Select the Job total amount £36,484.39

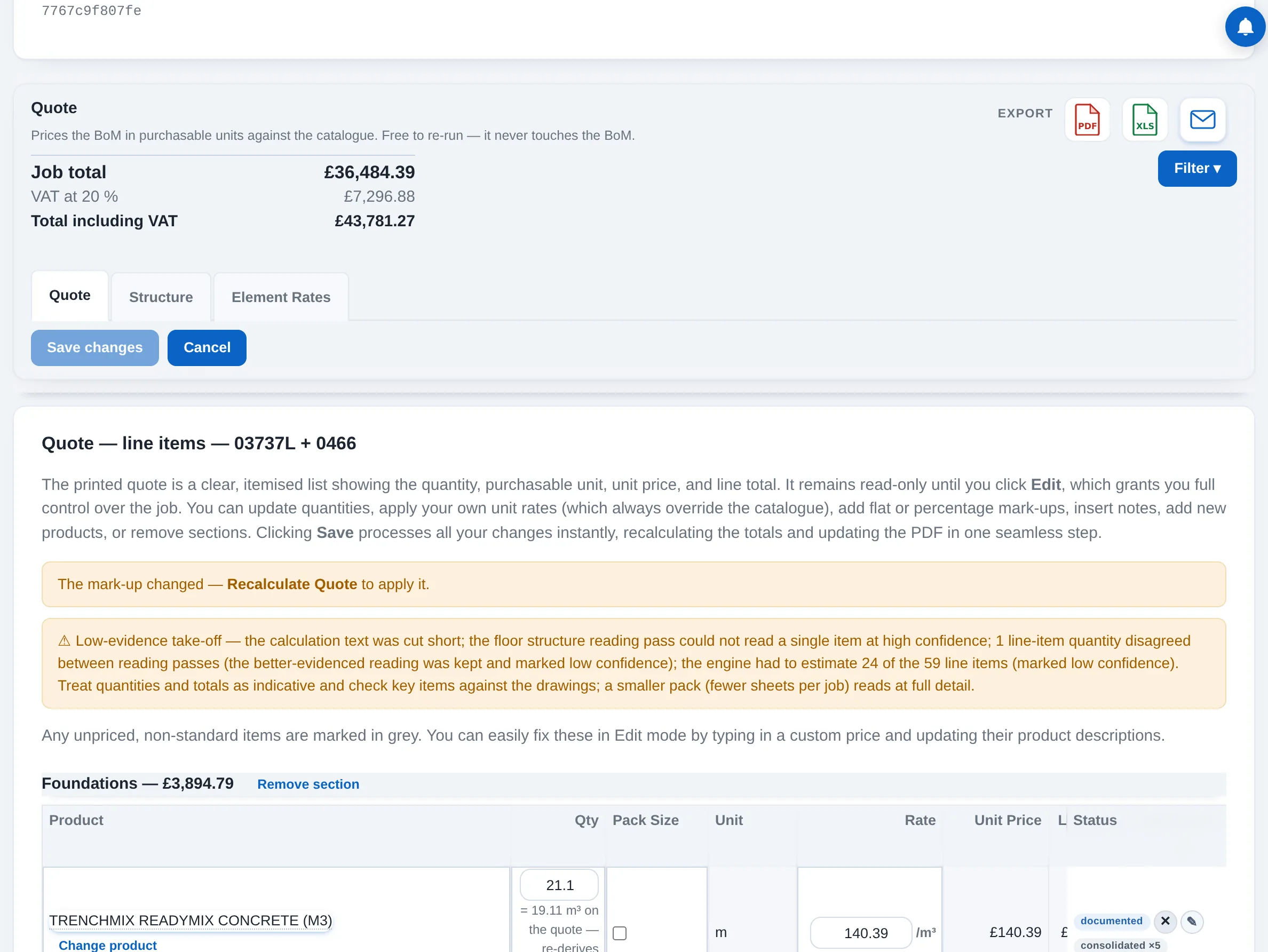369,172
